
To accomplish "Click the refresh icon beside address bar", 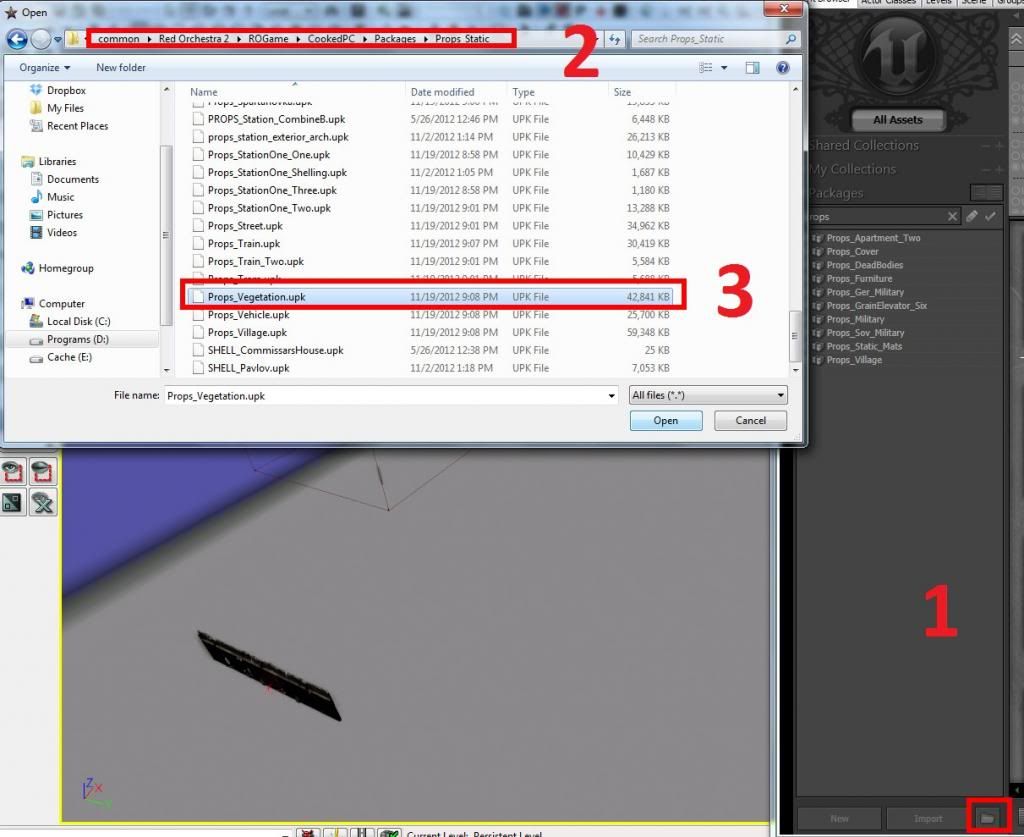I will tap(614, 40).
